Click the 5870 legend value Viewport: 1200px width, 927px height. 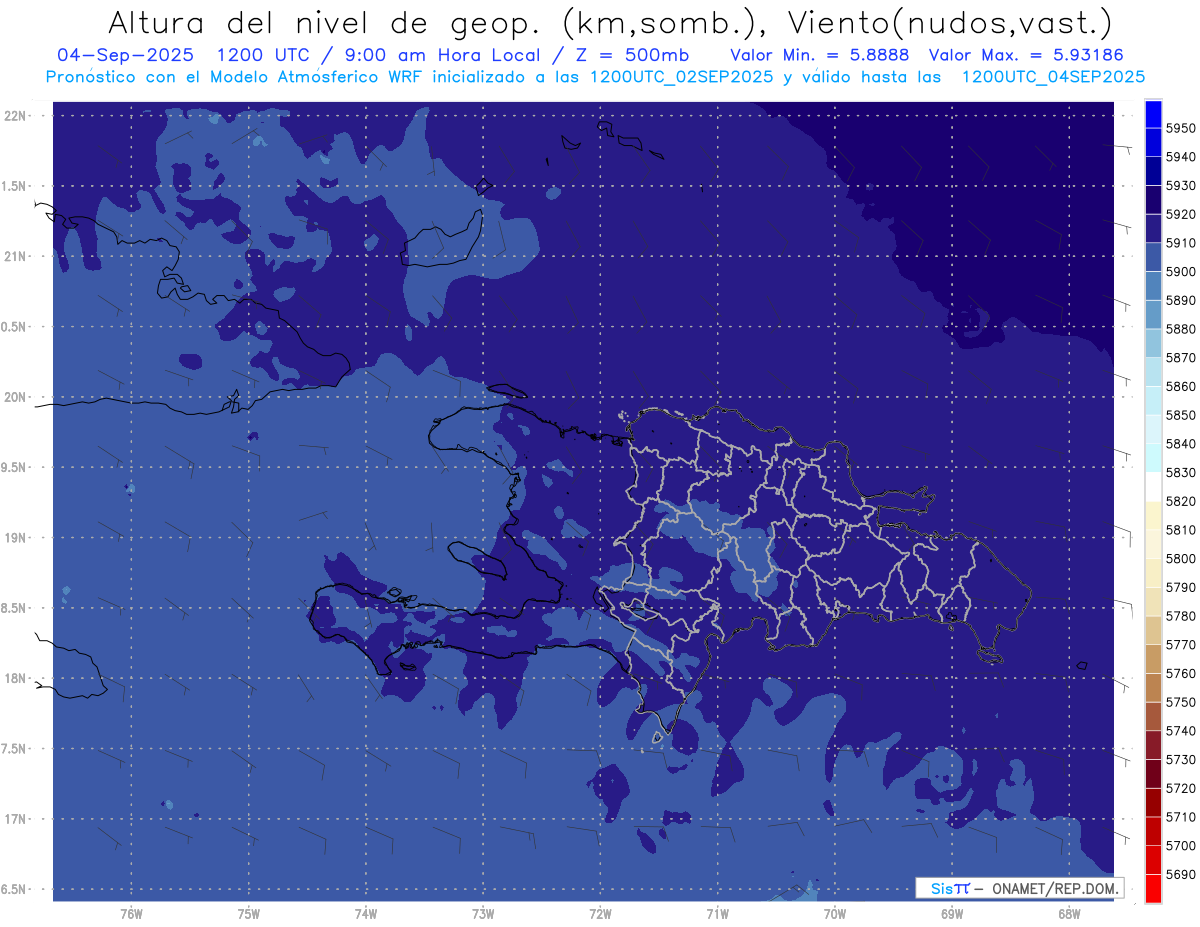tap(1180, 358)
